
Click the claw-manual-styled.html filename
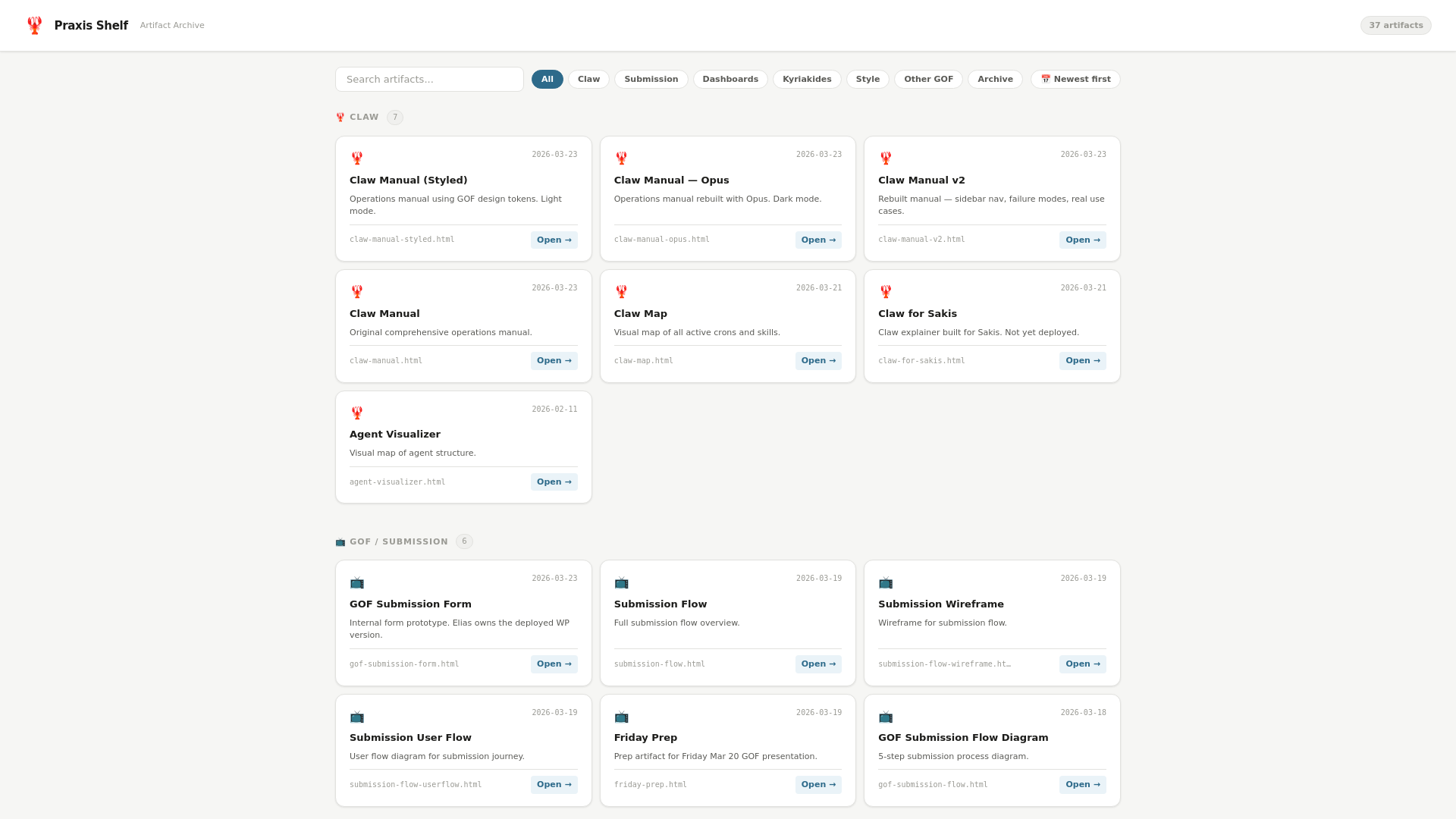402,240
